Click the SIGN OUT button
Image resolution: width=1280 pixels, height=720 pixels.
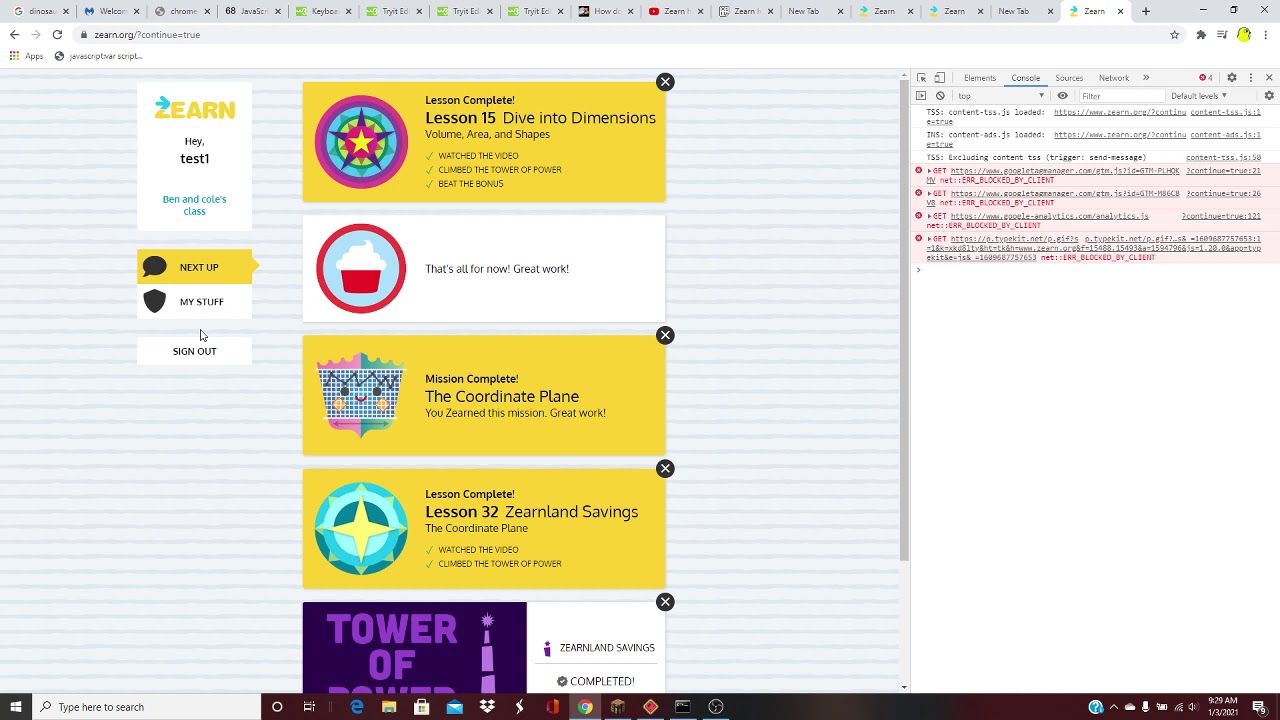(194, 351)
